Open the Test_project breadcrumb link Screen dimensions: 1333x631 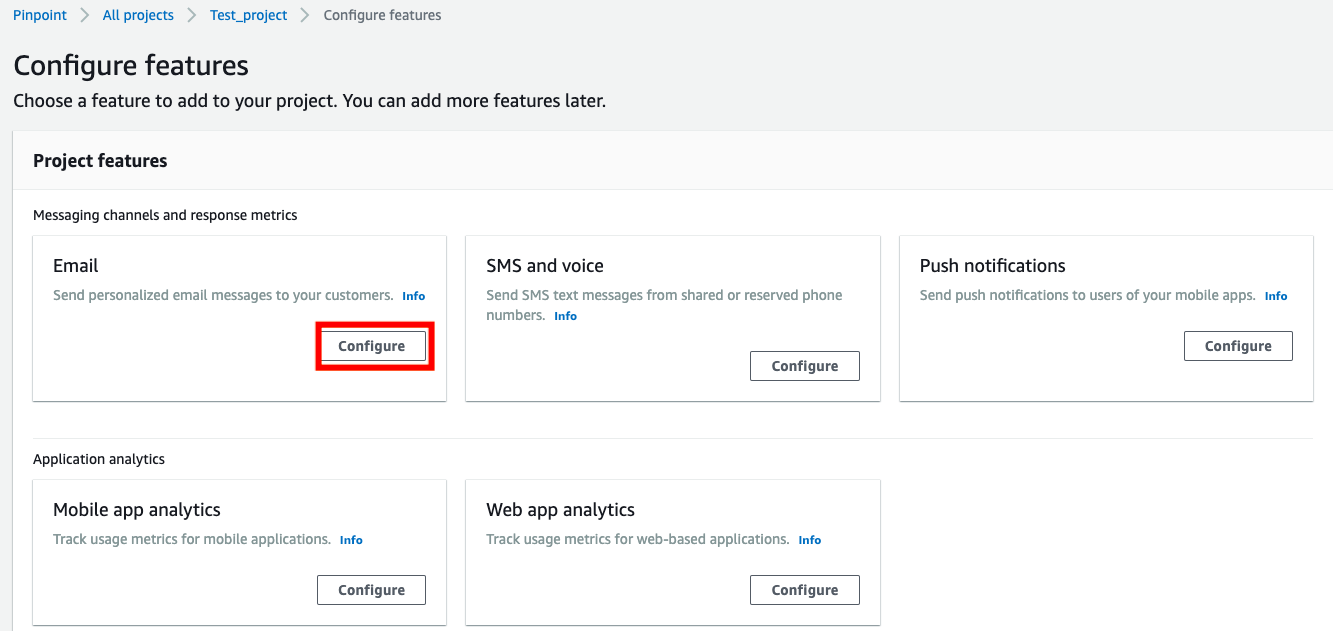click(x=248, y=15)
